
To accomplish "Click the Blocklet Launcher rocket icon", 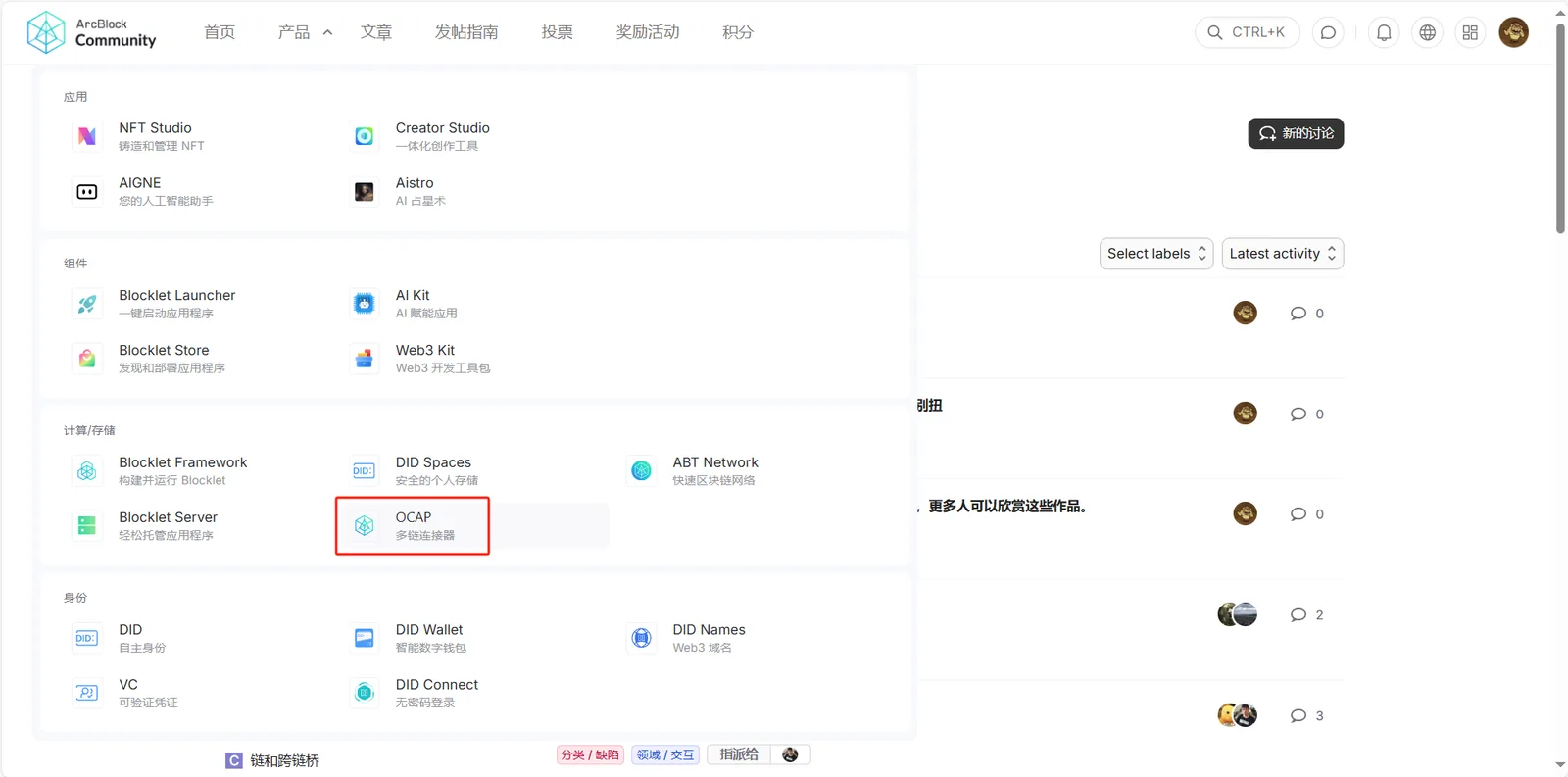I will [x=87, y=304].
